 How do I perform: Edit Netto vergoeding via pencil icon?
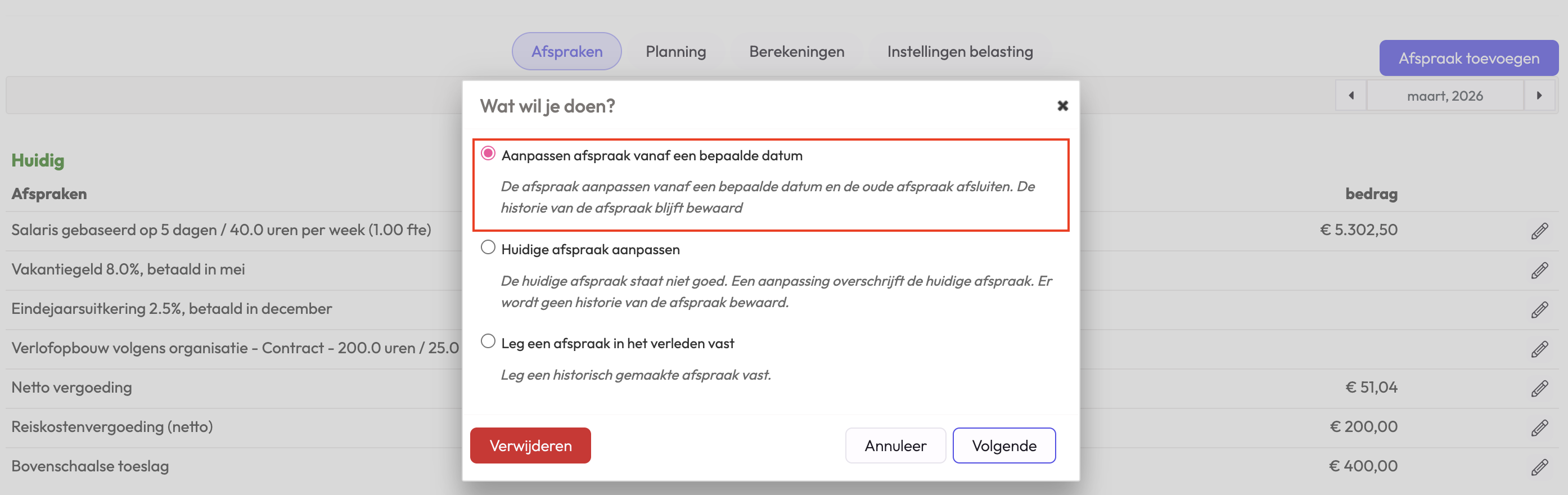[1539, 389]
